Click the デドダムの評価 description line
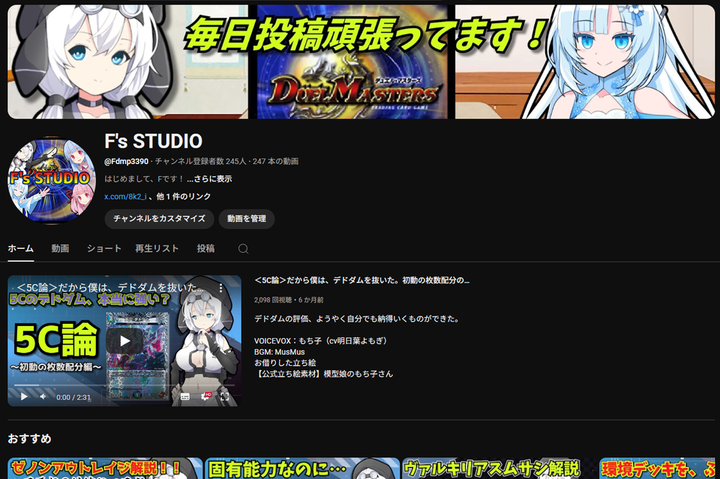The height and width of the screenshot is (479, 720). point(357,319)
